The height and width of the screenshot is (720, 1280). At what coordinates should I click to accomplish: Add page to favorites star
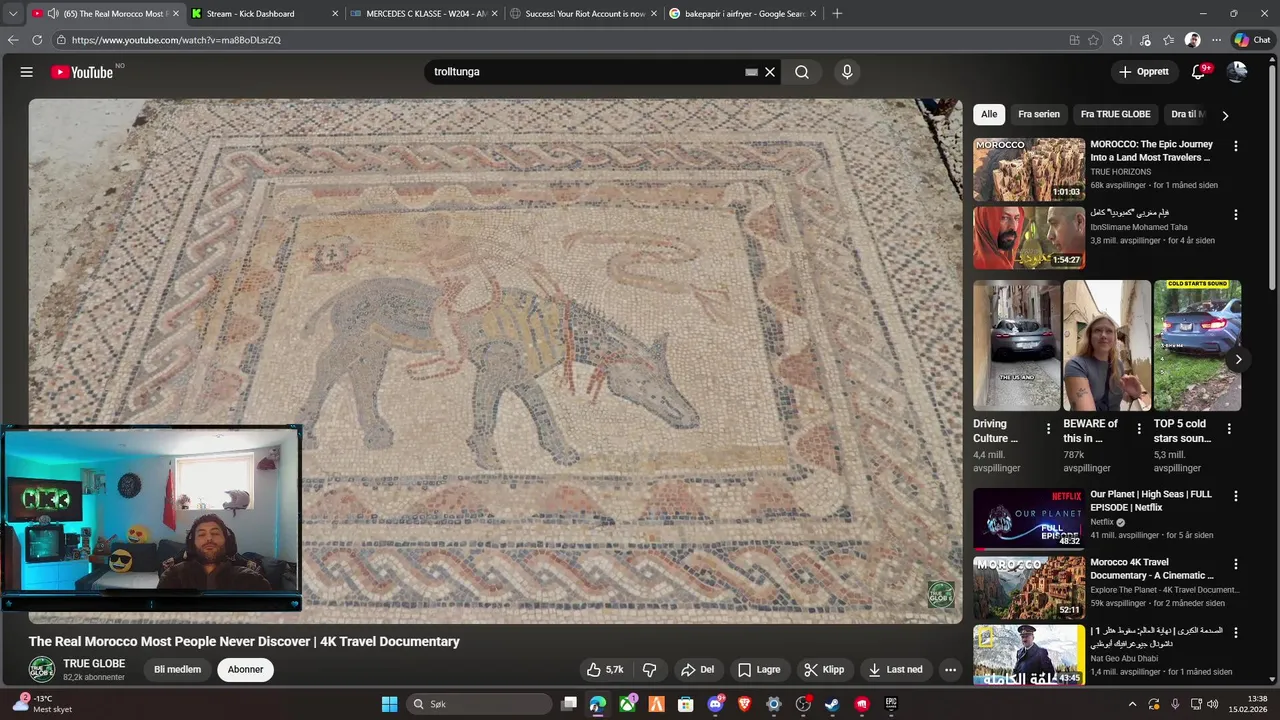coord(1094,40)
